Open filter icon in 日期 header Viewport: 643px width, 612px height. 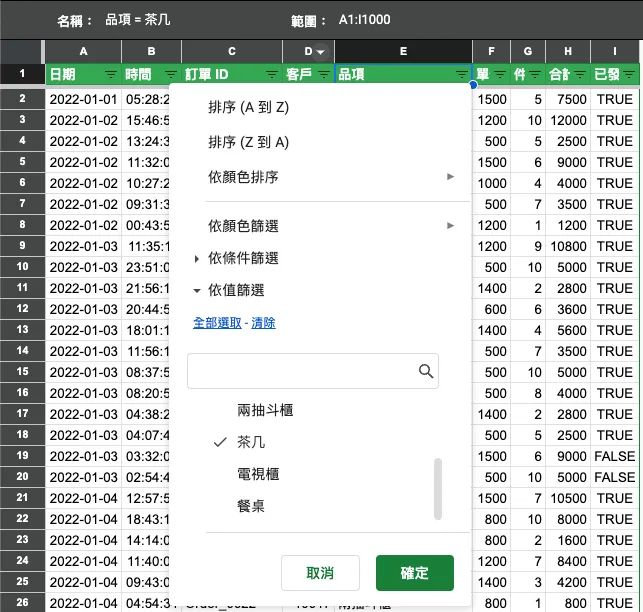tap(110, 75)
